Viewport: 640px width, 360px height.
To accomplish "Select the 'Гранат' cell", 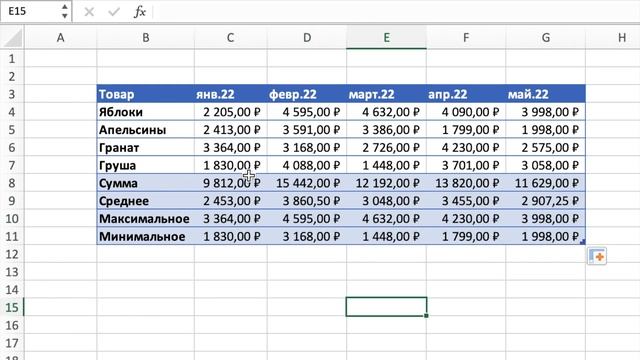I will pyautogui.click(x=146, y=148).
